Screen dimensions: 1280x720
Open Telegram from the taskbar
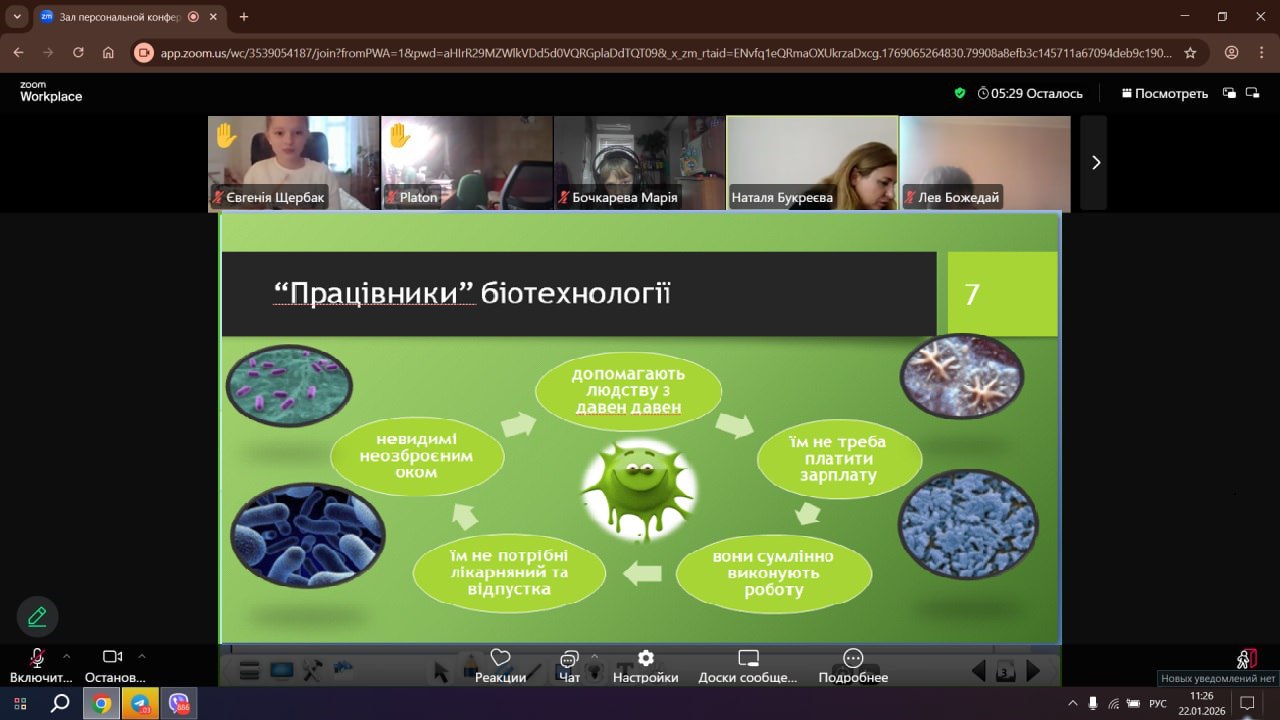[x=140, y=704]
